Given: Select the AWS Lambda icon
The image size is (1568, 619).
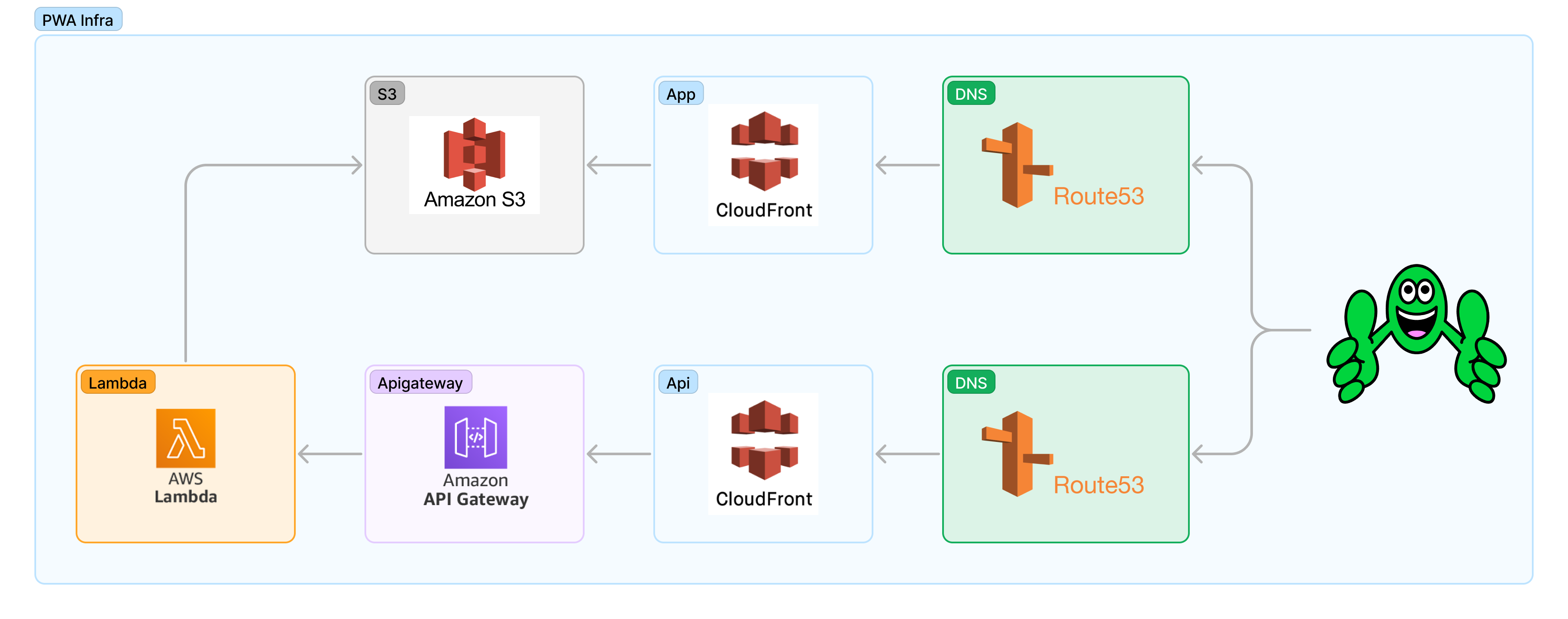Looking at the screenshot, I should click(186, 438).
